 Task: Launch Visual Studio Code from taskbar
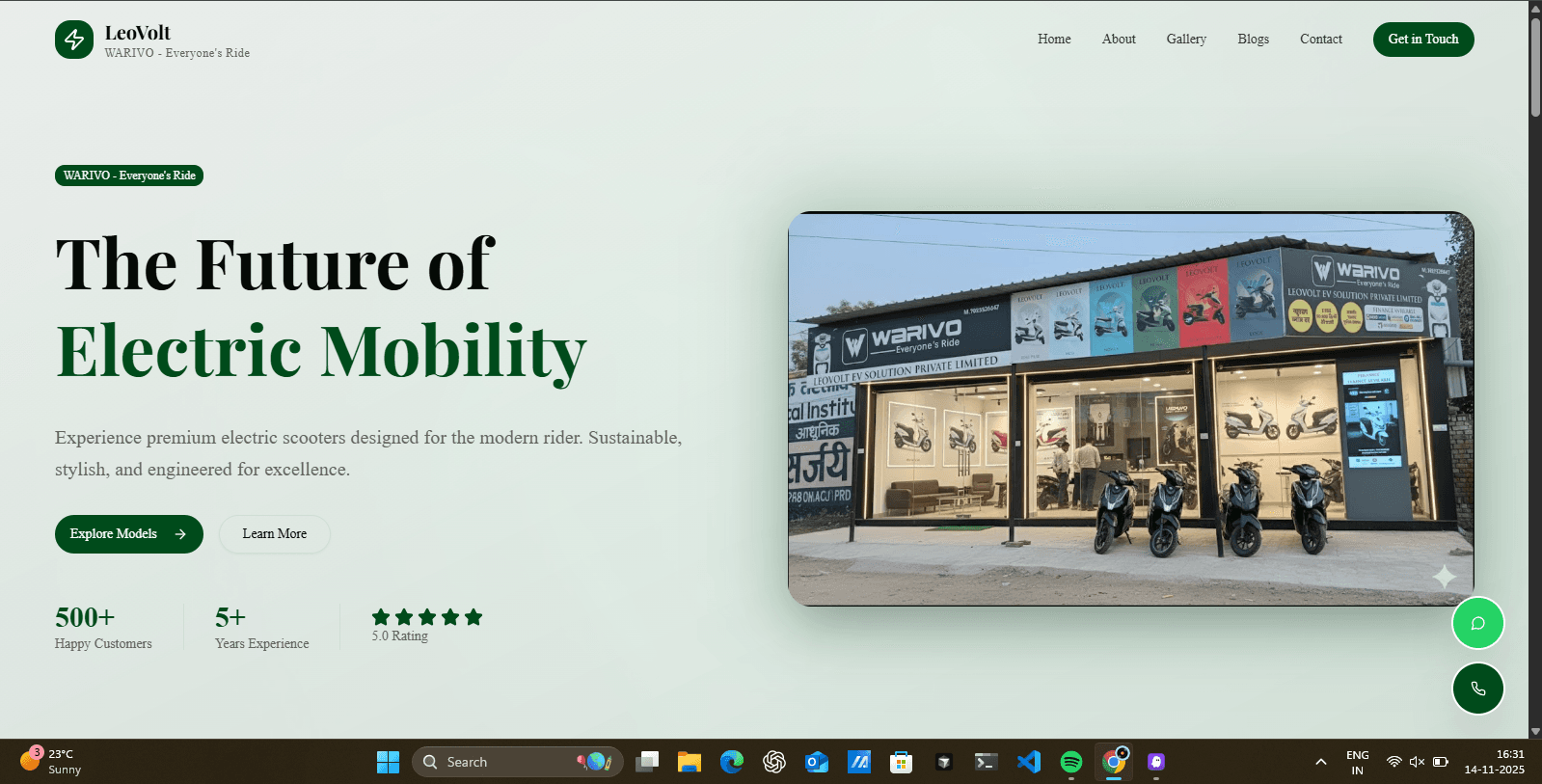point(1028,762)
